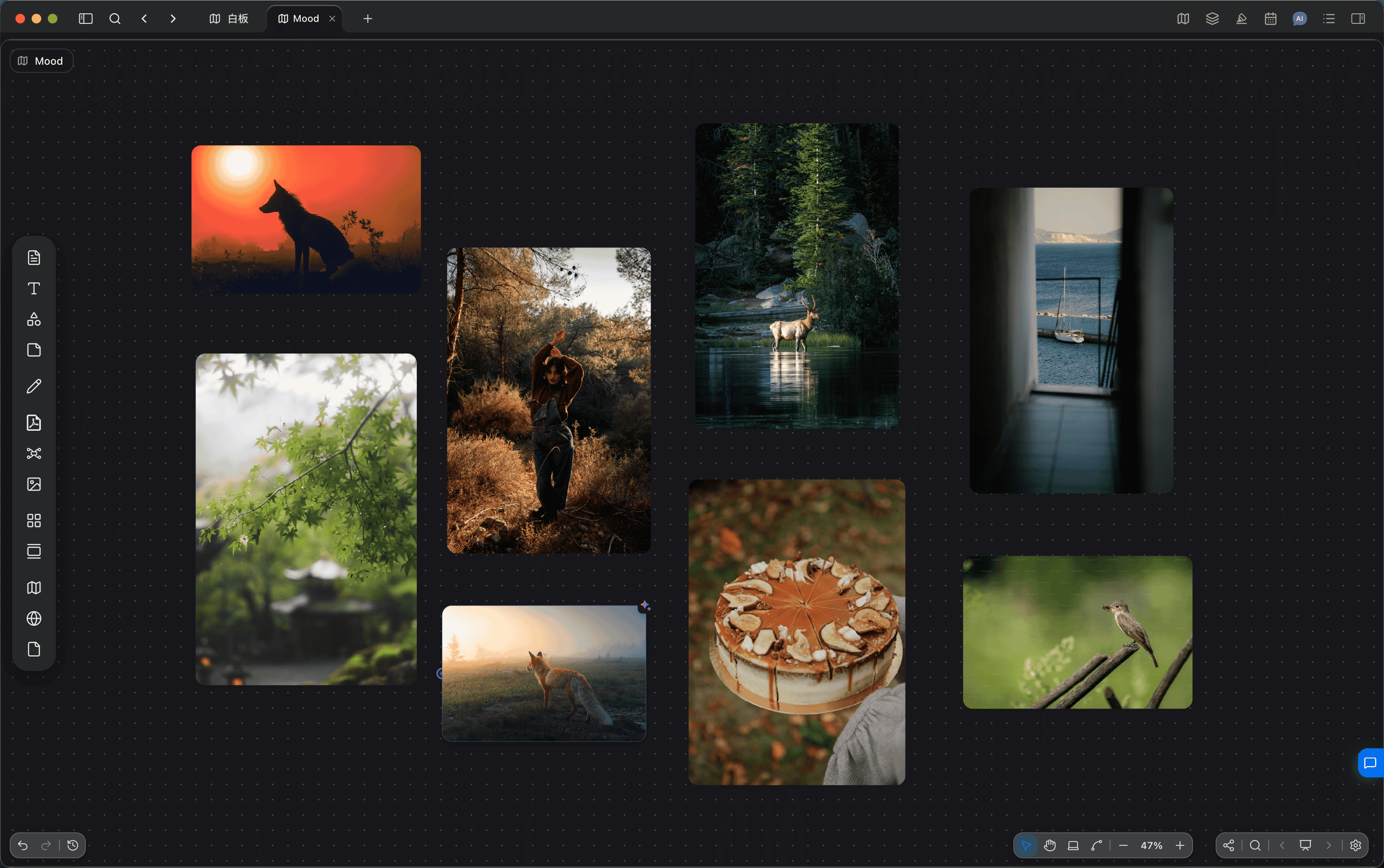
Task: Zoom in with the plus button
Action: (x=1180, y=845)
